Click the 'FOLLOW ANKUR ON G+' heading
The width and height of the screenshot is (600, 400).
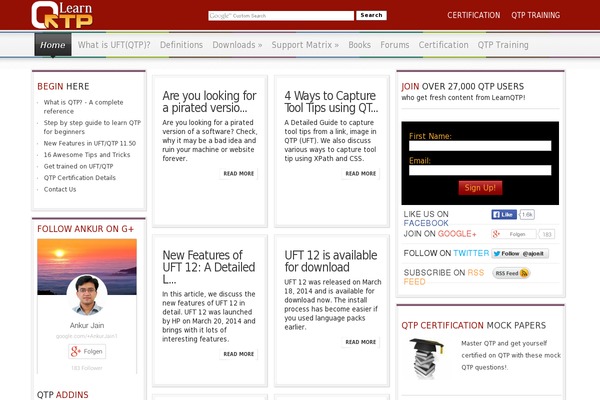(86, 229)
